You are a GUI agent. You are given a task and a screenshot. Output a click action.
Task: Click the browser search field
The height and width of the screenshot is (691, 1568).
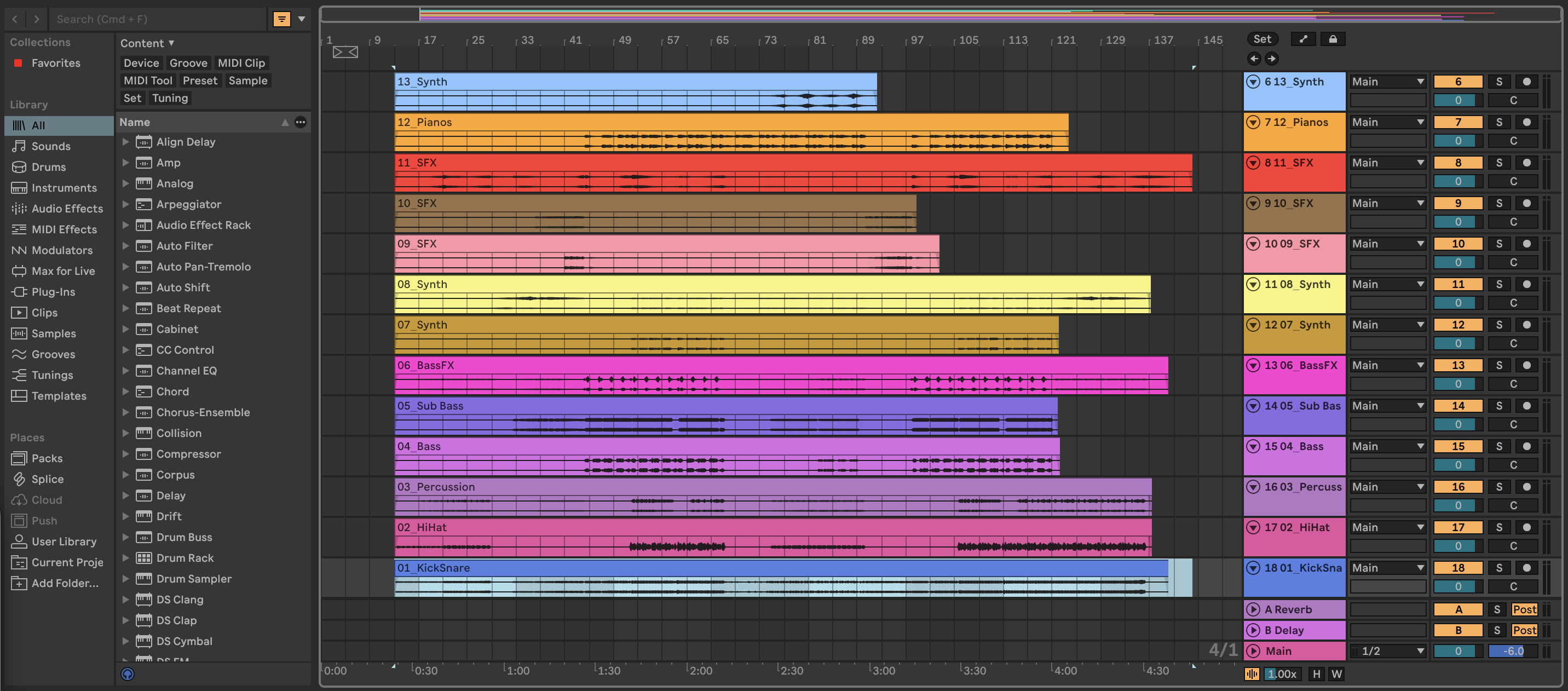157,19
